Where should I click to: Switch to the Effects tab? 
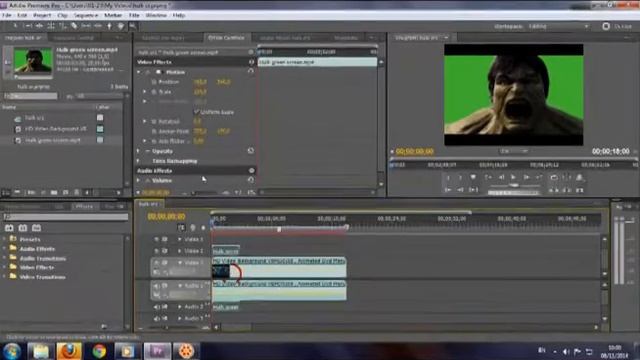pos(84,207)
